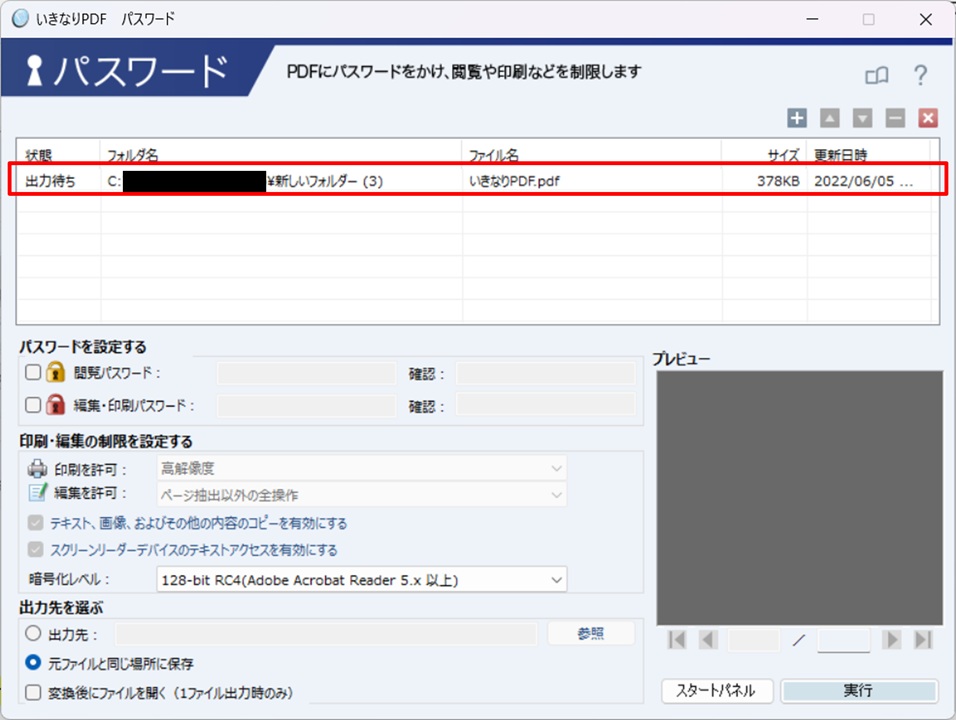Screen dimensions: 956x720
Task: Click the 出力先 path input field
Action: [x=326, y=634]
